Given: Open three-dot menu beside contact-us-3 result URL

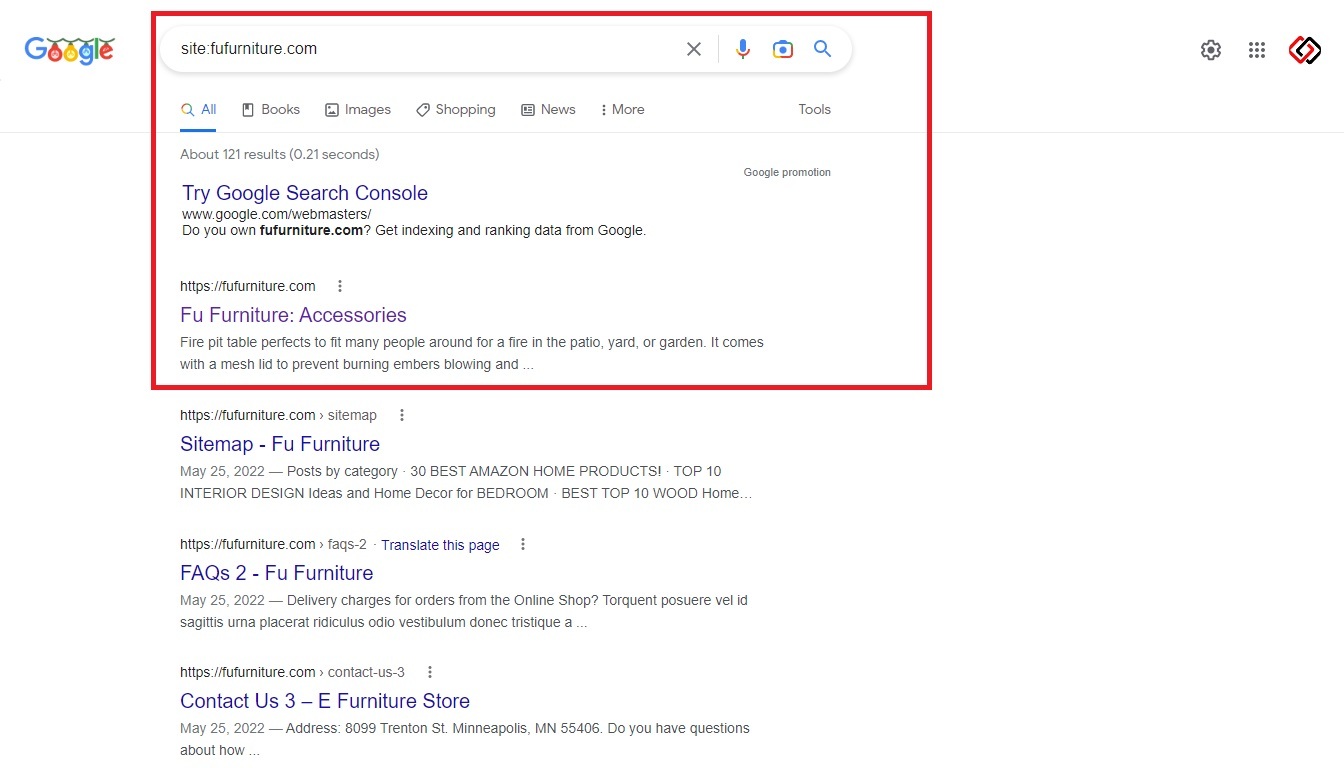Looking at the screenshot, I should [430, 672].
